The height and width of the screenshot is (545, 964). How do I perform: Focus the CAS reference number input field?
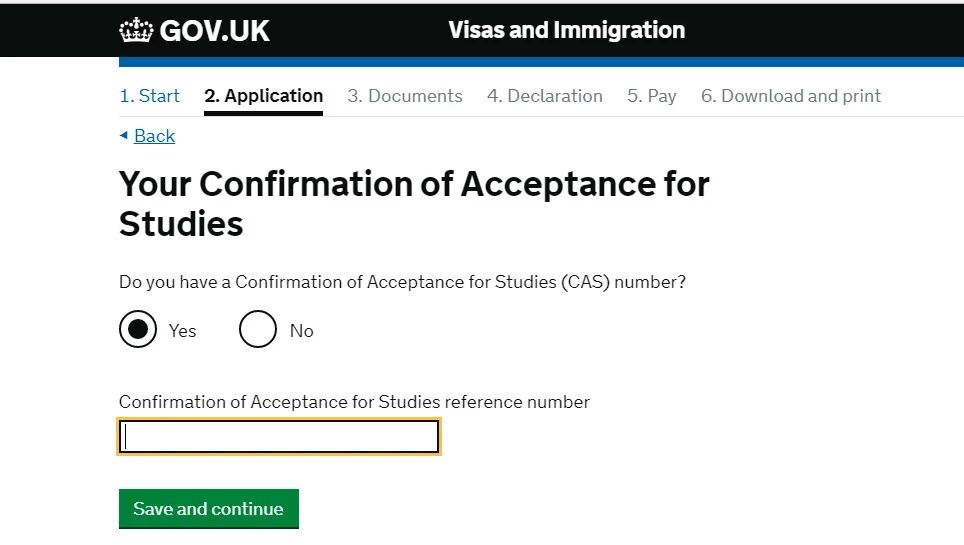tap(279, 437)
